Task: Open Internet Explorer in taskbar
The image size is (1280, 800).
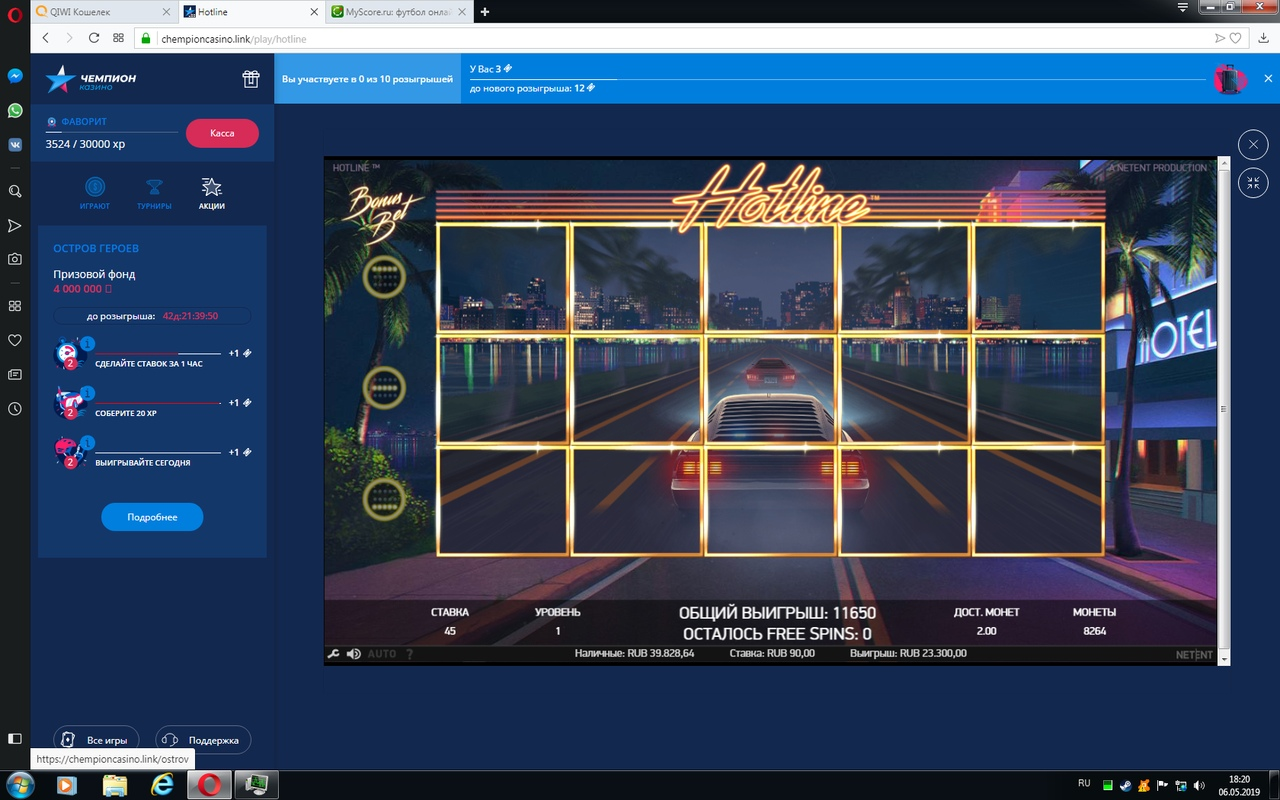Action: pos(162,785)
